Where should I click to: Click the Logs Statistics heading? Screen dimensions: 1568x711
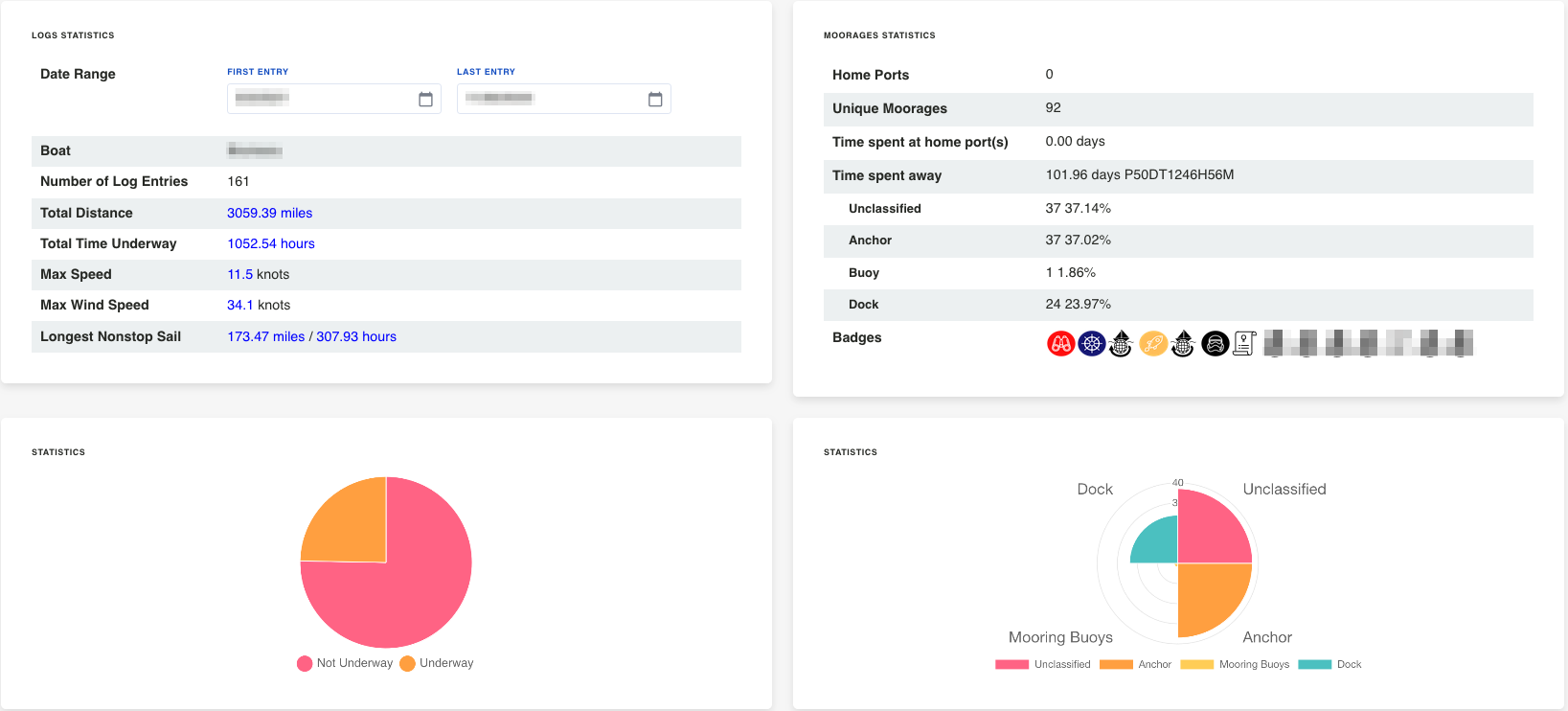73,35
